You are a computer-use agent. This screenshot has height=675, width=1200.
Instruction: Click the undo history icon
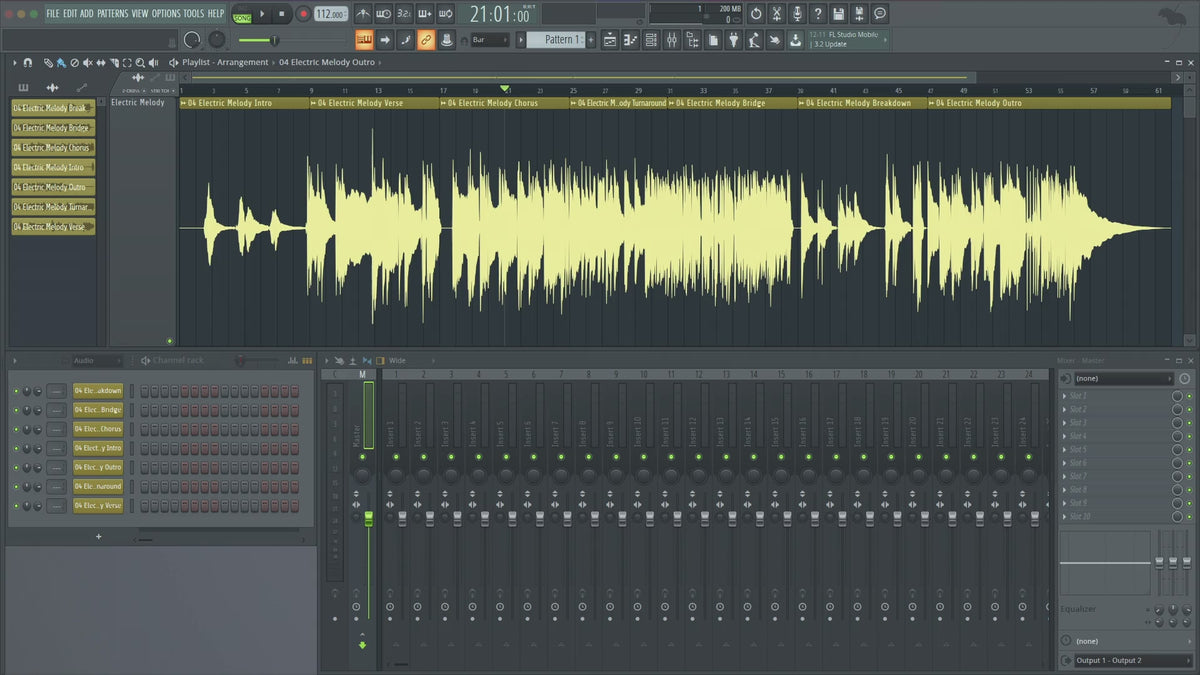coord(756,14)
